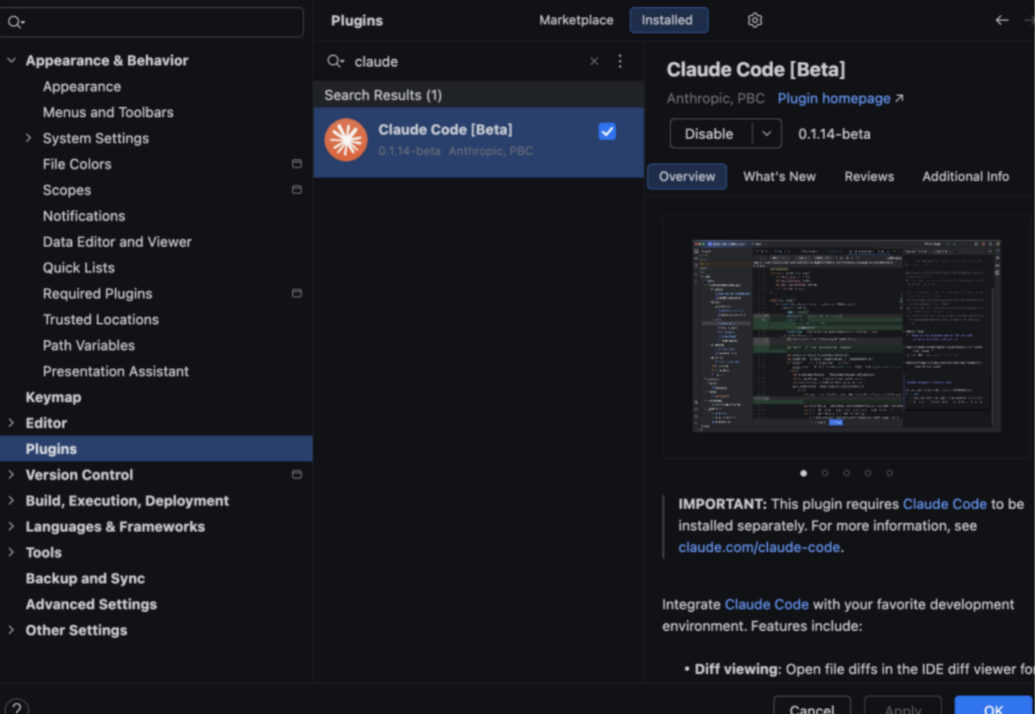This screenshot has width=1035, height=714.
Task: Select Claude Code [Beta] search result row
Action: (x=479, y=142)
